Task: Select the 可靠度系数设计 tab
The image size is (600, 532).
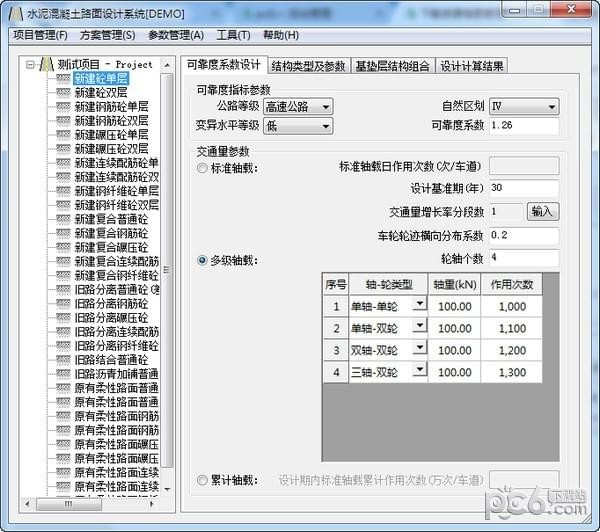Action: click(x=224, y=65)
